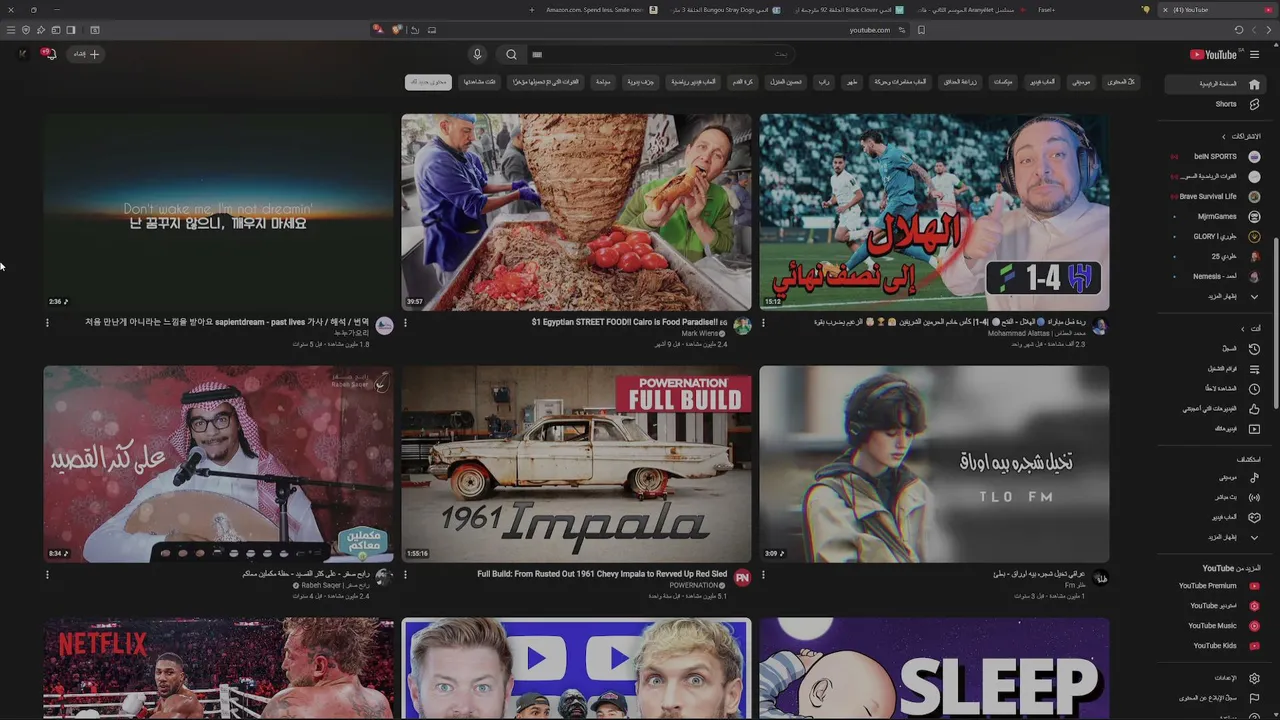Select the 'موسيقى' (Music) filter chip

coord(1081,82)
